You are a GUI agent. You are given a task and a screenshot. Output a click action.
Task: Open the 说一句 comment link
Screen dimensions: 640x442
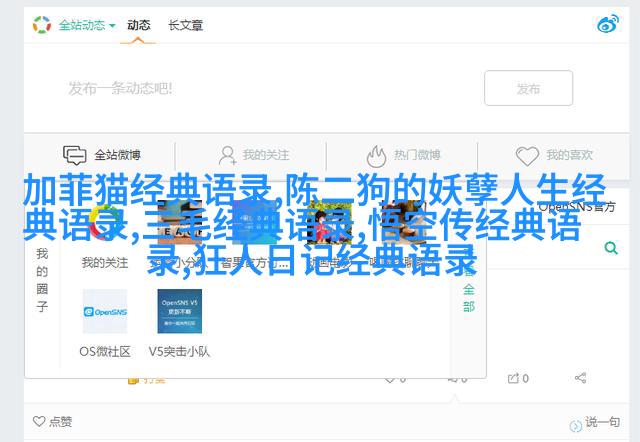(595, 423)
